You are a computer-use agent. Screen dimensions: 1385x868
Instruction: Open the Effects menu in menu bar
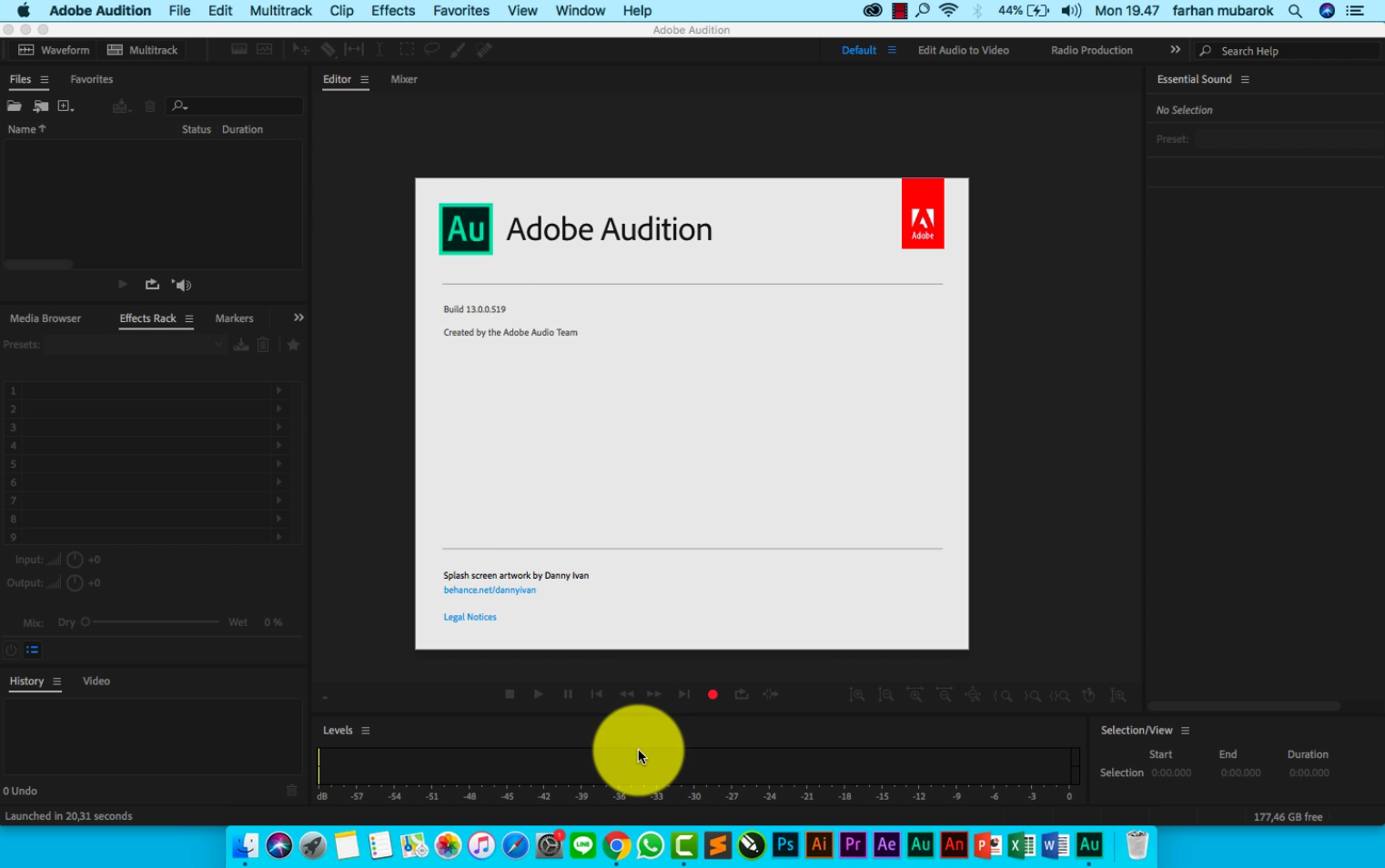coord(393,11)
